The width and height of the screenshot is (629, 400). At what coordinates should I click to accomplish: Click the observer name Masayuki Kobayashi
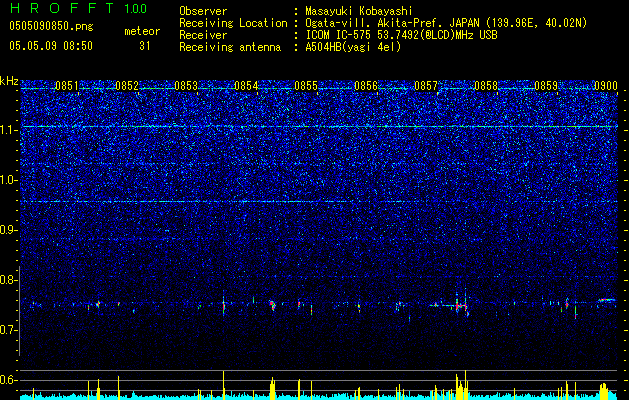click(x=358, y=11)
